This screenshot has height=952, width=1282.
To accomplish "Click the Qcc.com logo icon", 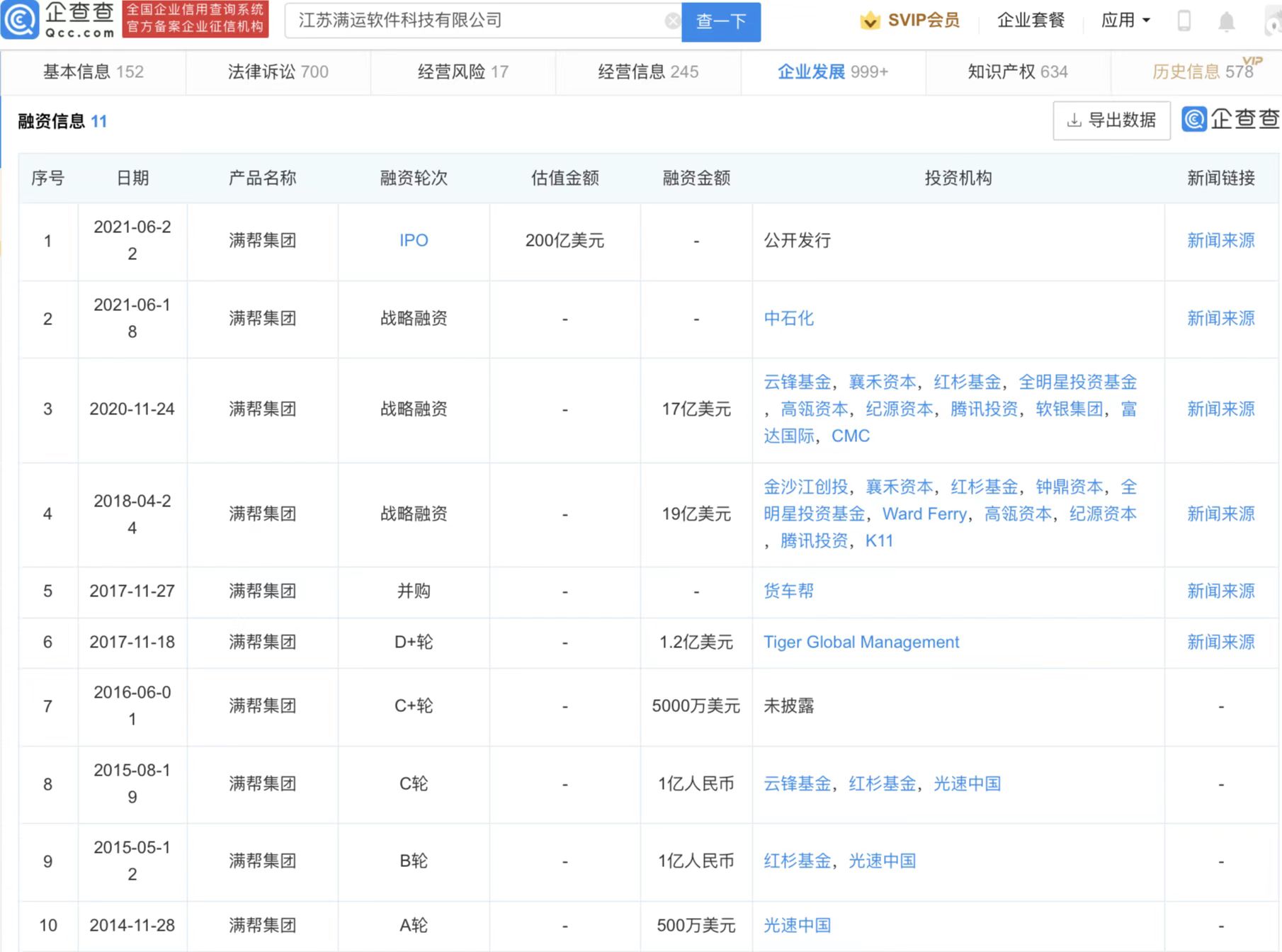I will [x=20, y=20].
